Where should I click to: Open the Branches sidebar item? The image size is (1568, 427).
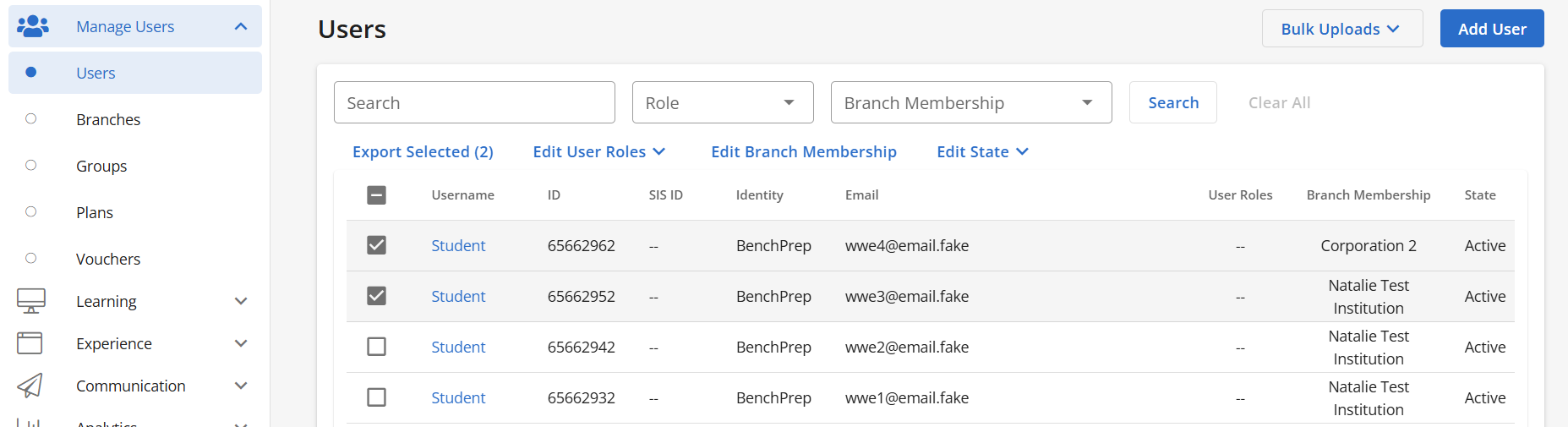(135, 119)
